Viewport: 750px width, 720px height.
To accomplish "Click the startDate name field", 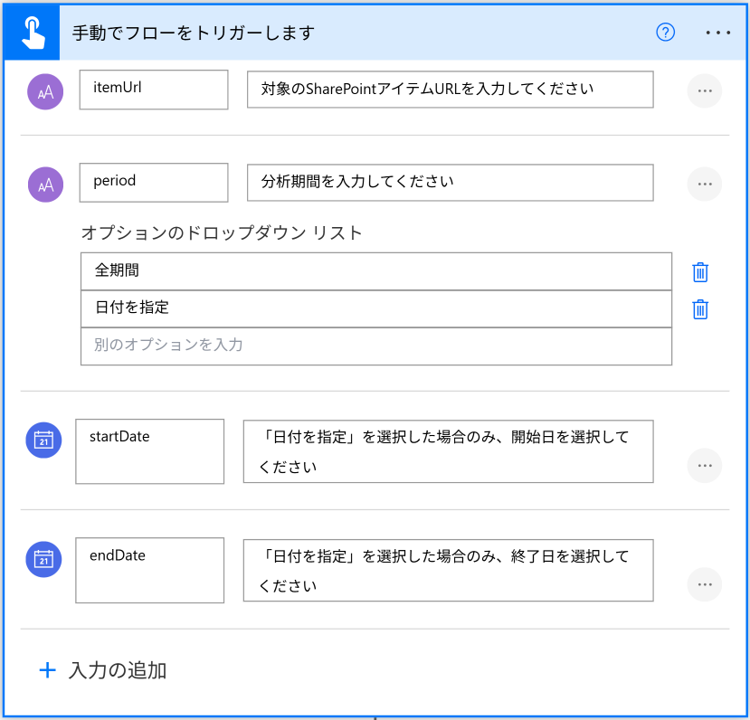I will 150,451.
